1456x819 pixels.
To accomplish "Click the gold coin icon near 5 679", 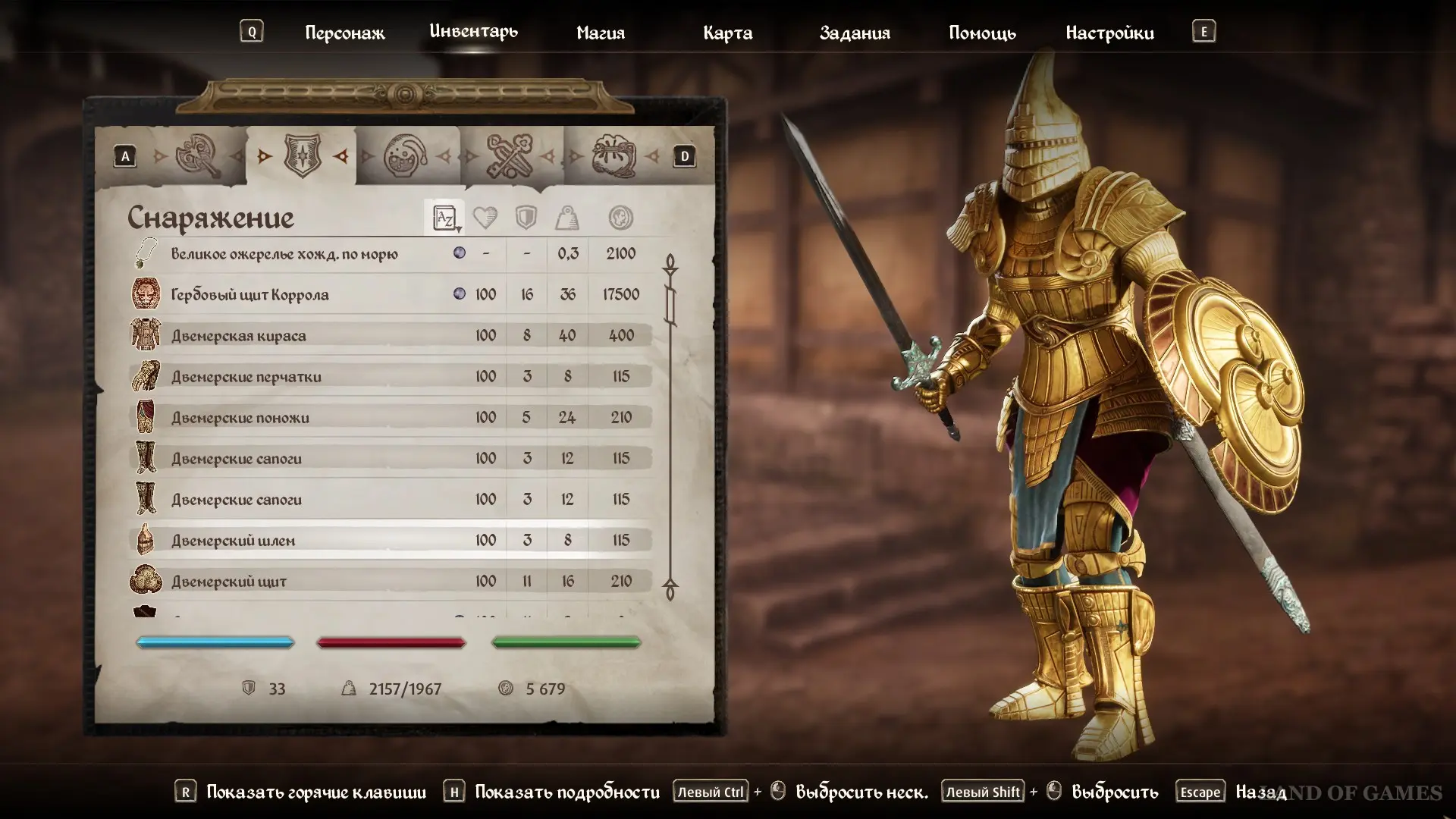I will tap(506, 689).
